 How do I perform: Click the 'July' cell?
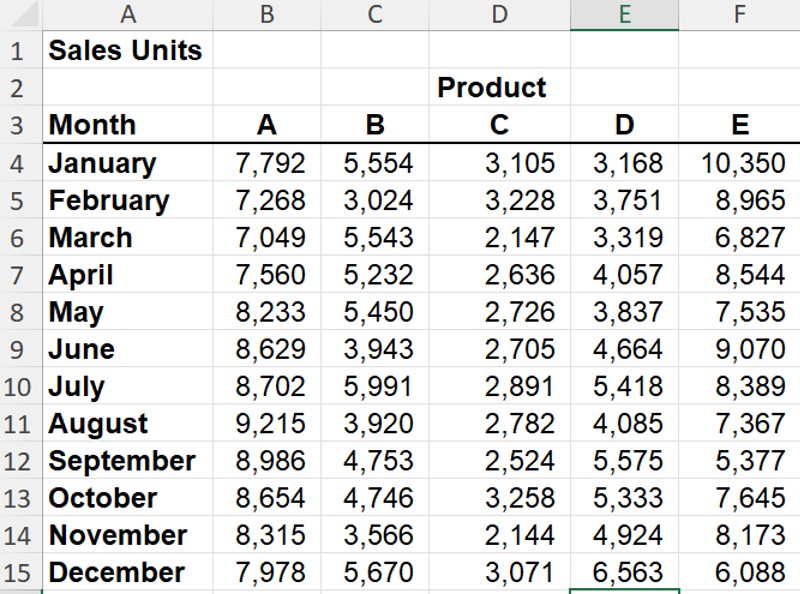tap(128, 386)
